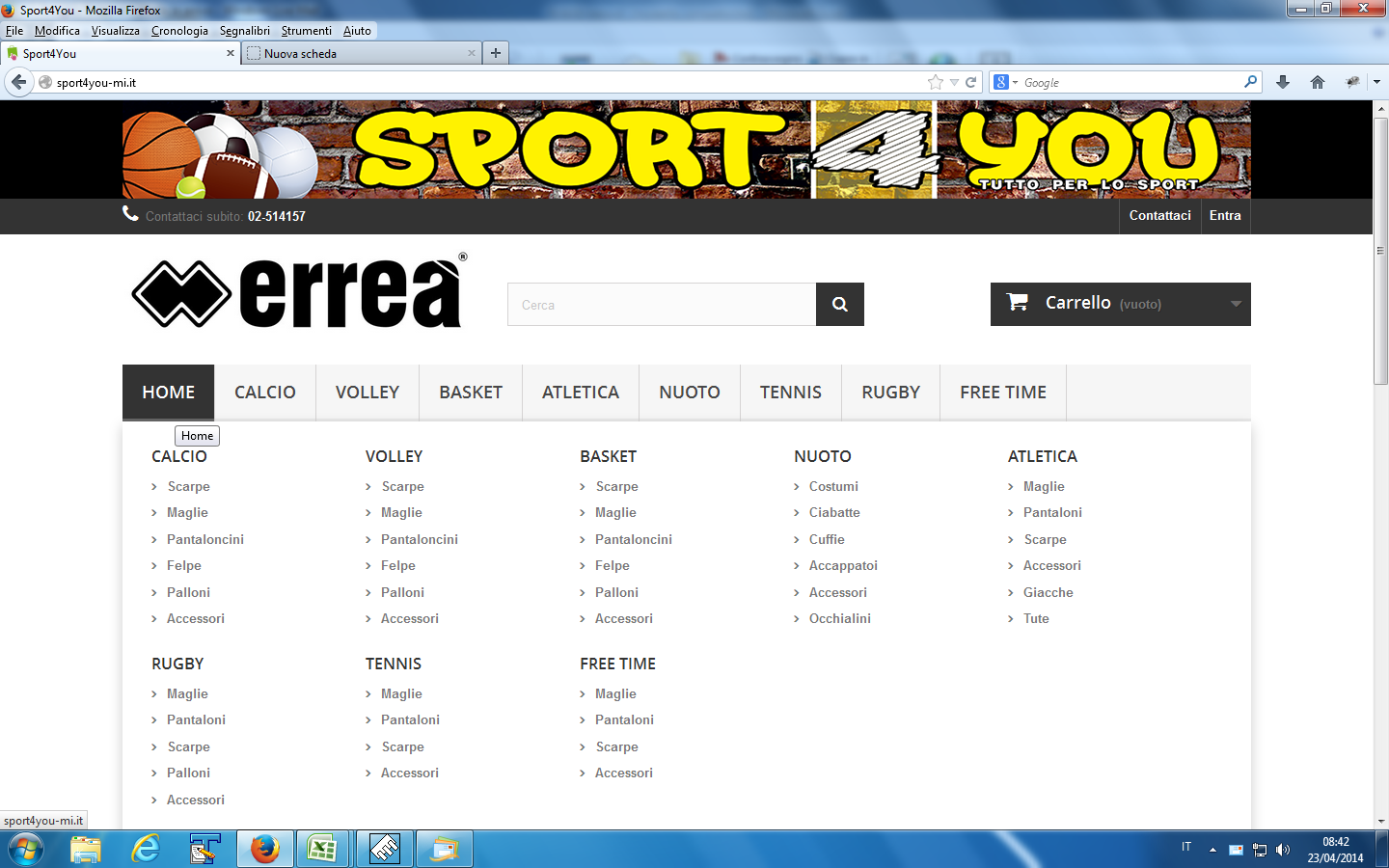
Task: Click the shopping cart icon in Carrello
Action: coord(1017,302)
